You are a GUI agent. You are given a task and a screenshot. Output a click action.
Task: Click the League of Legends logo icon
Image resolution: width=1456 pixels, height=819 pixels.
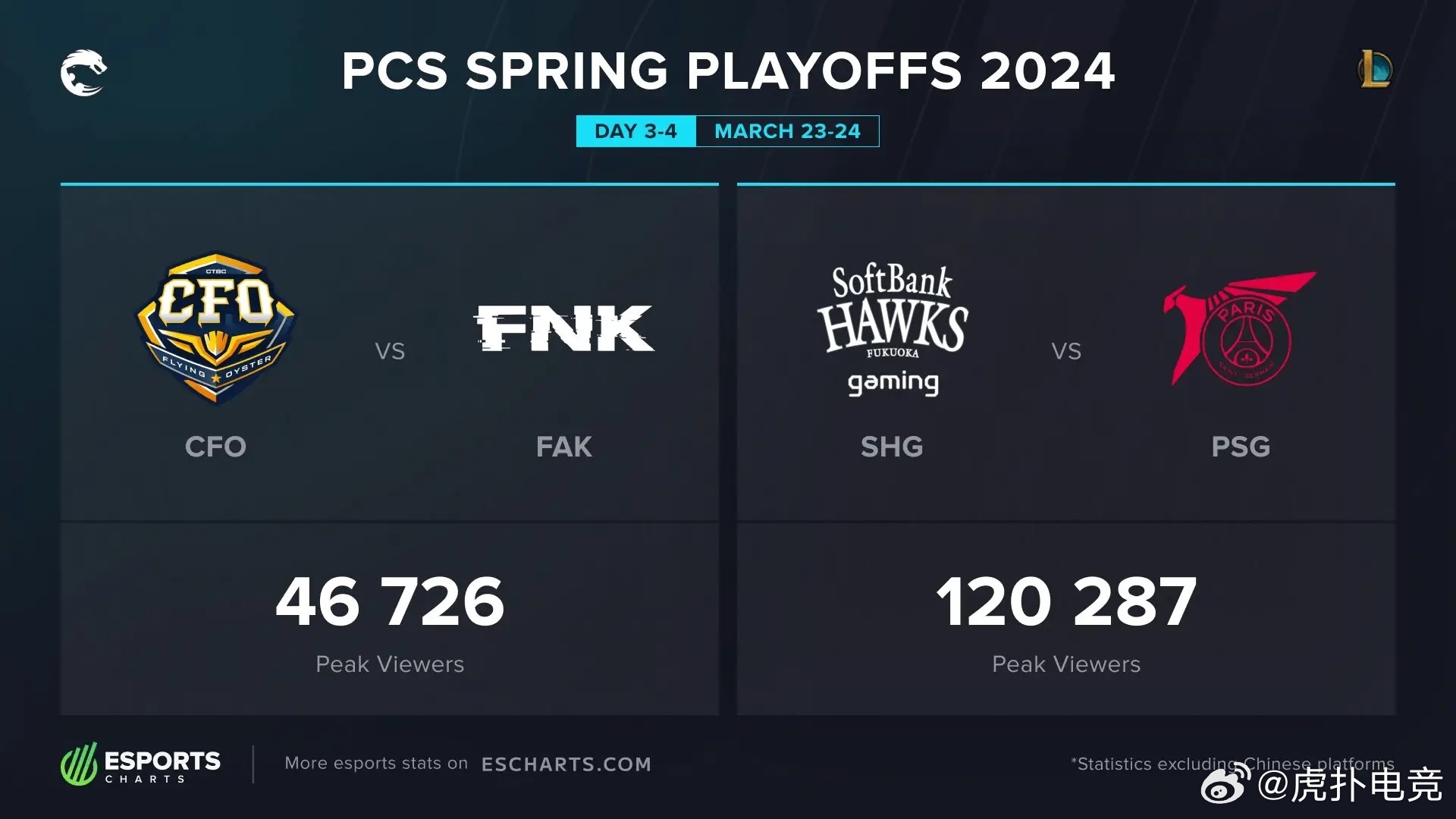1374,69
